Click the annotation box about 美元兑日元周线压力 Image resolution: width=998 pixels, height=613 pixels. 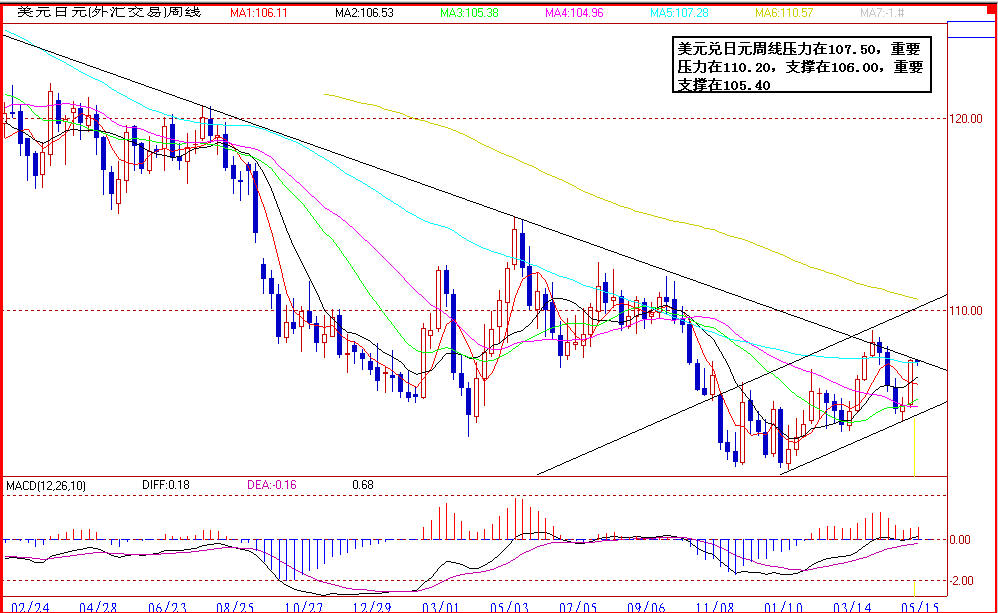click(802, 65)
